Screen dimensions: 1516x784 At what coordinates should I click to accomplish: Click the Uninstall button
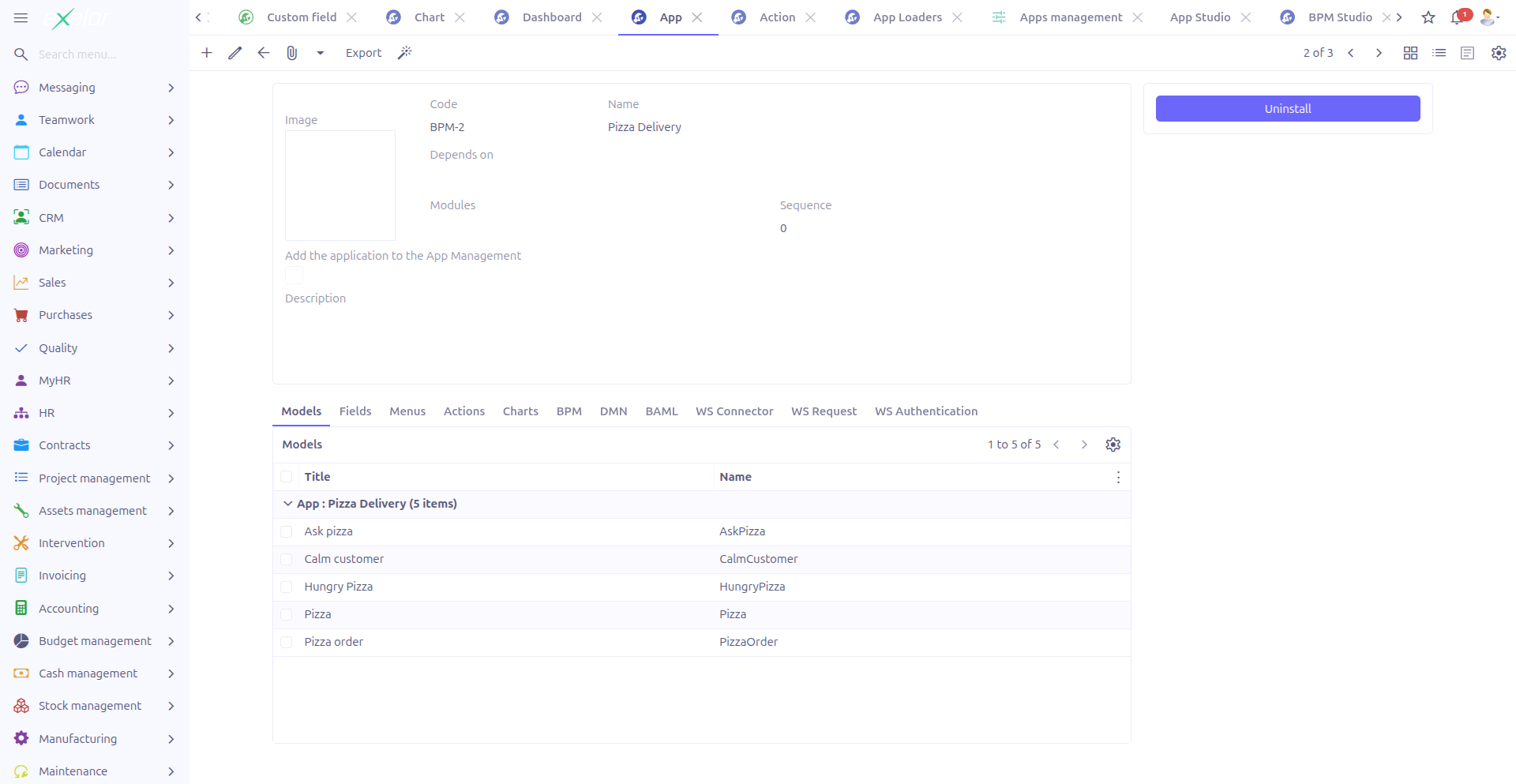click(x=1286, y=108)
